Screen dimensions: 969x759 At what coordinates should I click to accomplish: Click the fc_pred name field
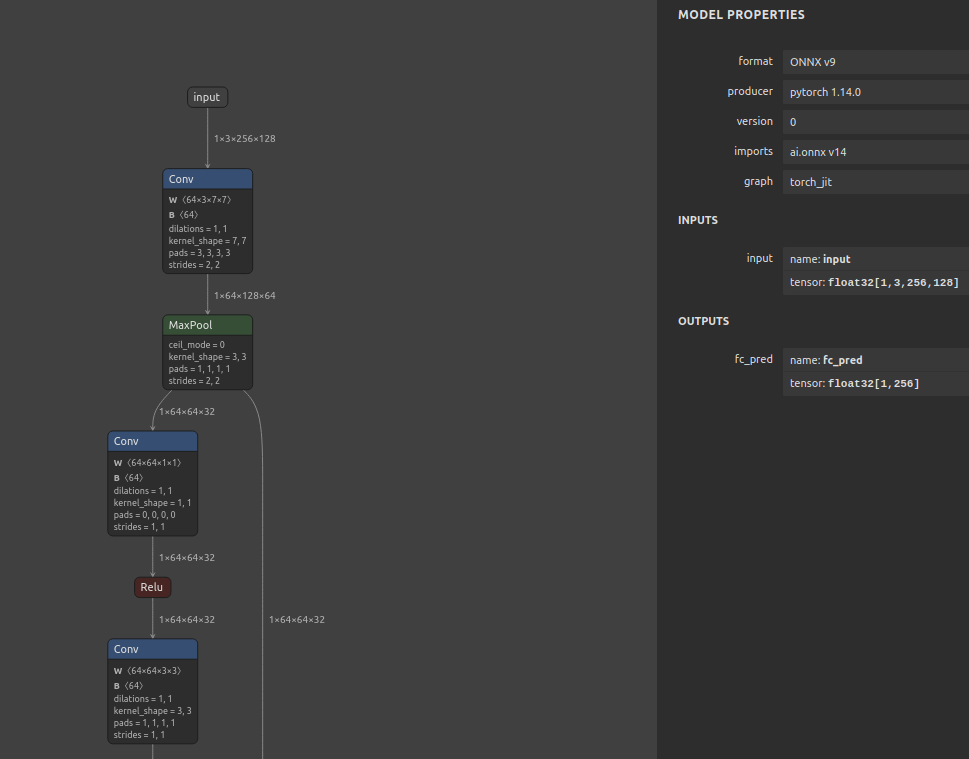[874, 360]
